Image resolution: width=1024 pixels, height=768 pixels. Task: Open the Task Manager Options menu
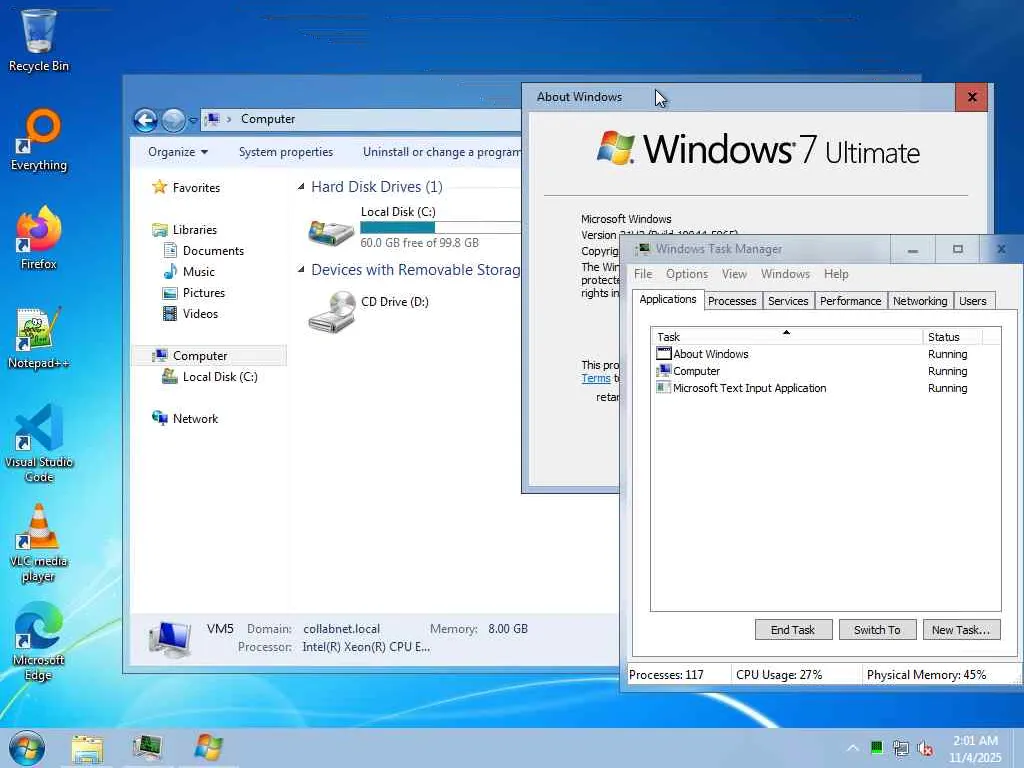click(686, 274)
